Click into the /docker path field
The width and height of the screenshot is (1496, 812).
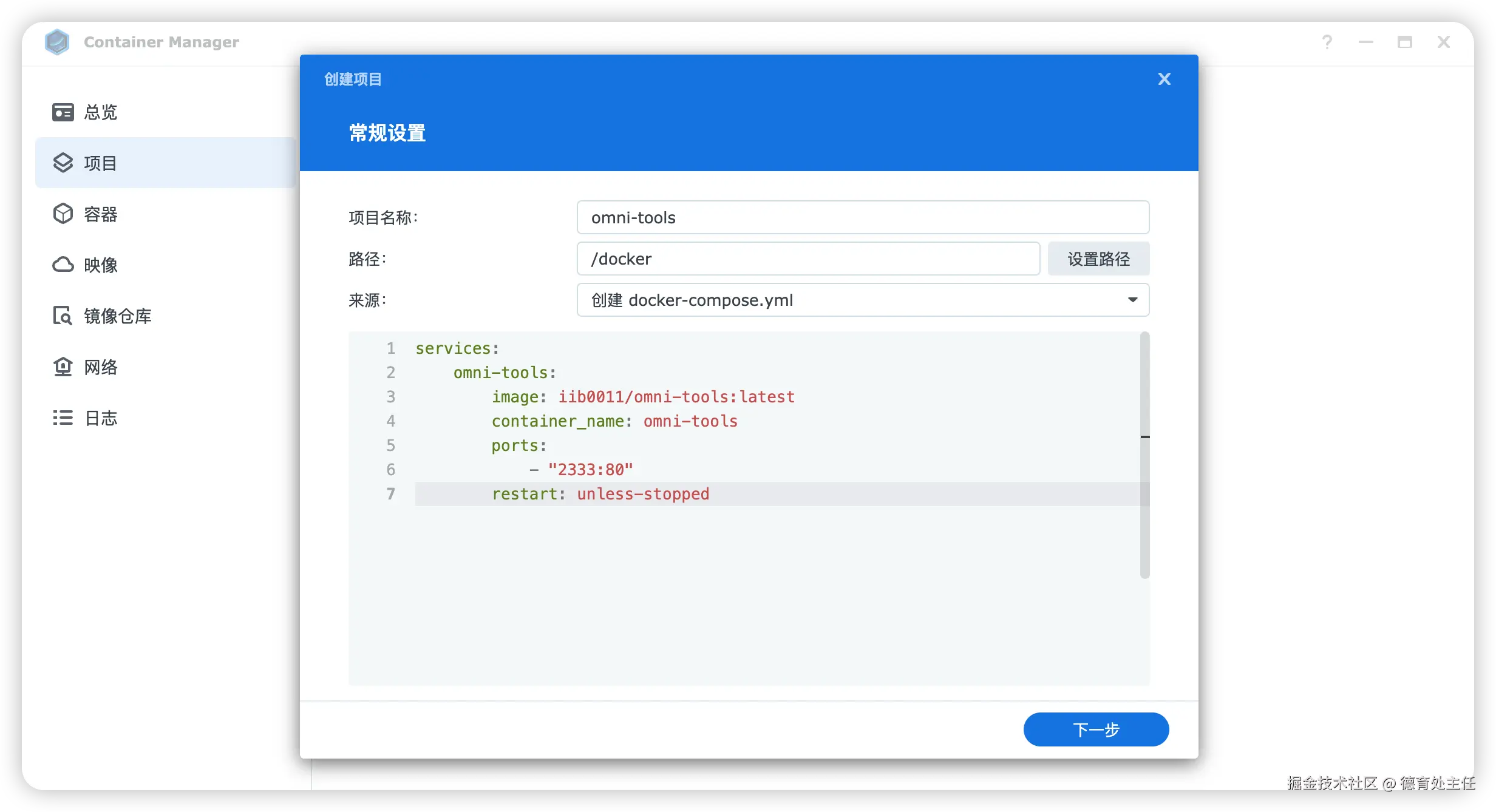point(807,259)
